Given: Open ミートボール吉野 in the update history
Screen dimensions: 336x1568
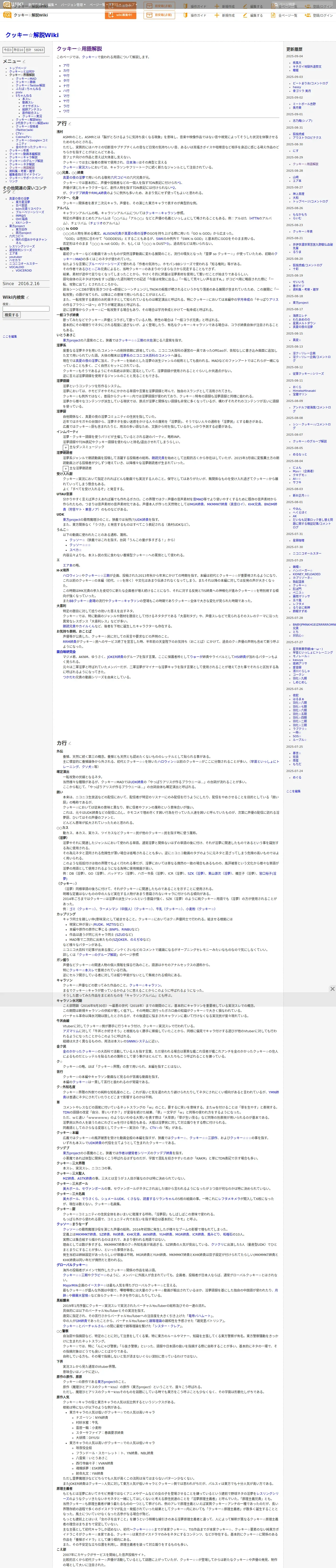Looking at the screenshot, I should (304, 104).
